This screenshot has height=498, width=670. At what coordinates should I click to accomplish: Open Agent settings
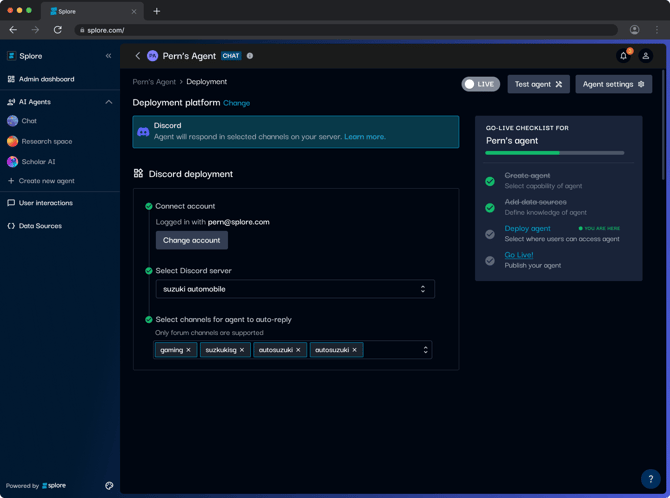pos(614,84)
